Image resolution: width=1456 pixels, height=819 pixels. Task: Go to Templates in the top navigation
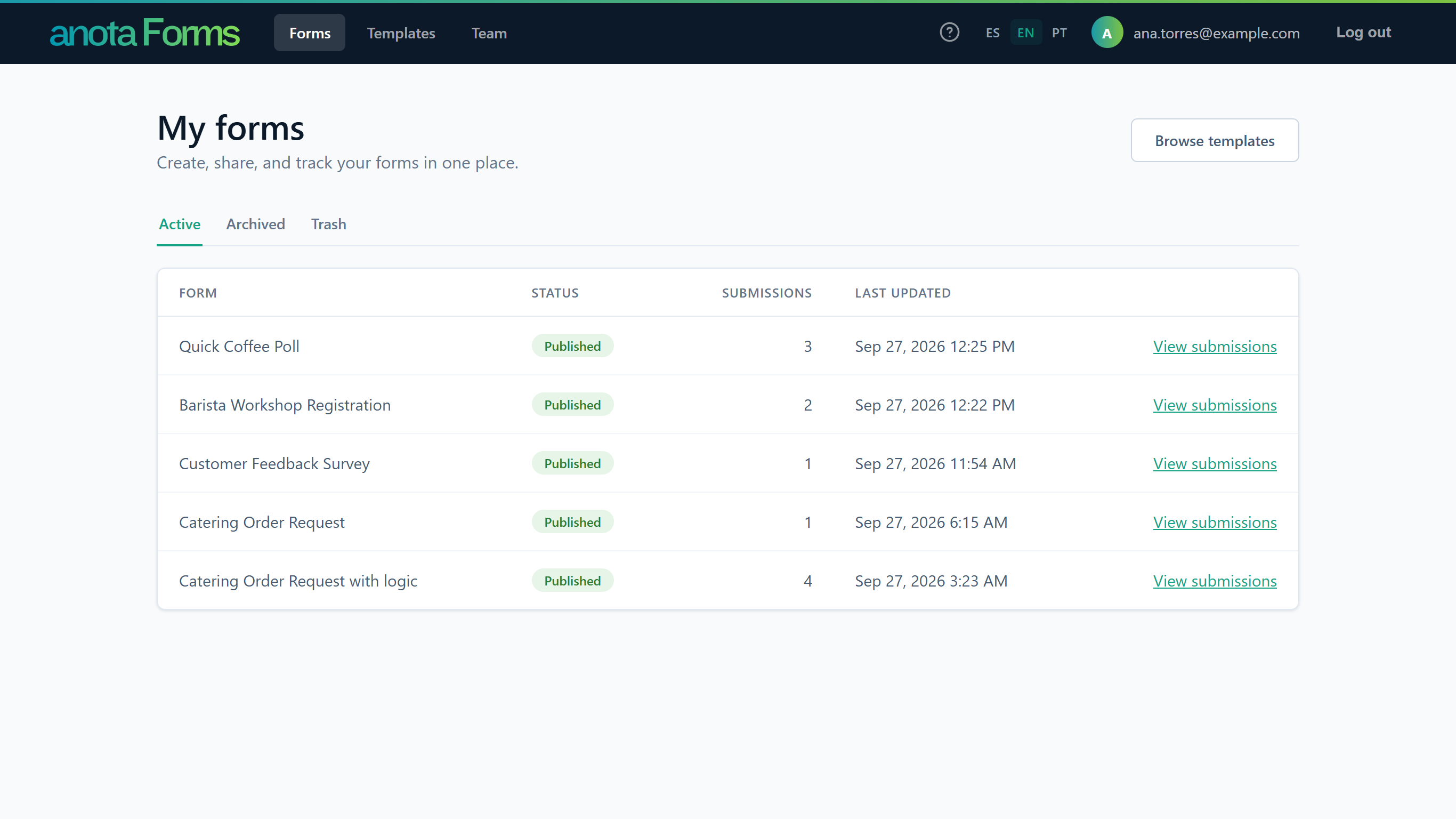(x=401, y=33)
